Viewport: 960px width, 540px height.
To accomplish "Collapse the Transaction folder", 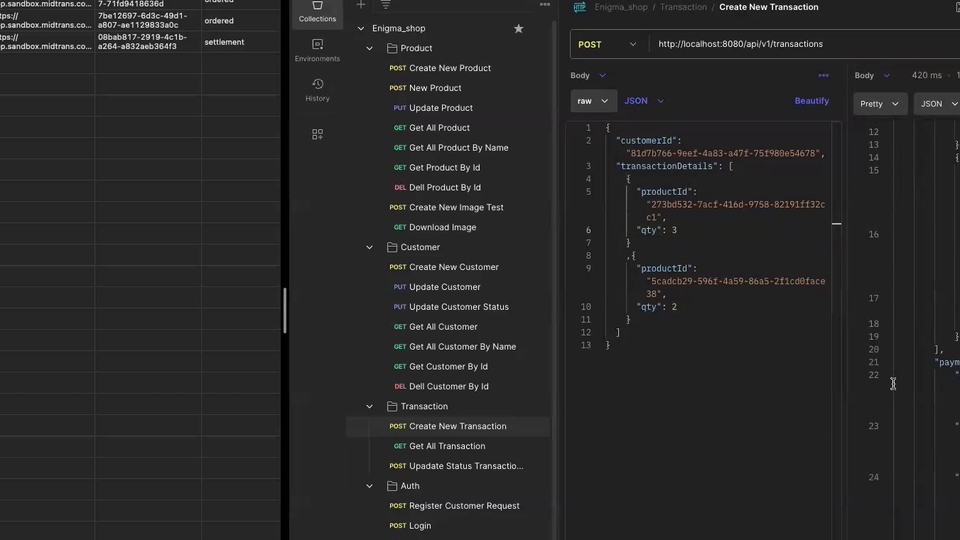I will pos(369,406).
